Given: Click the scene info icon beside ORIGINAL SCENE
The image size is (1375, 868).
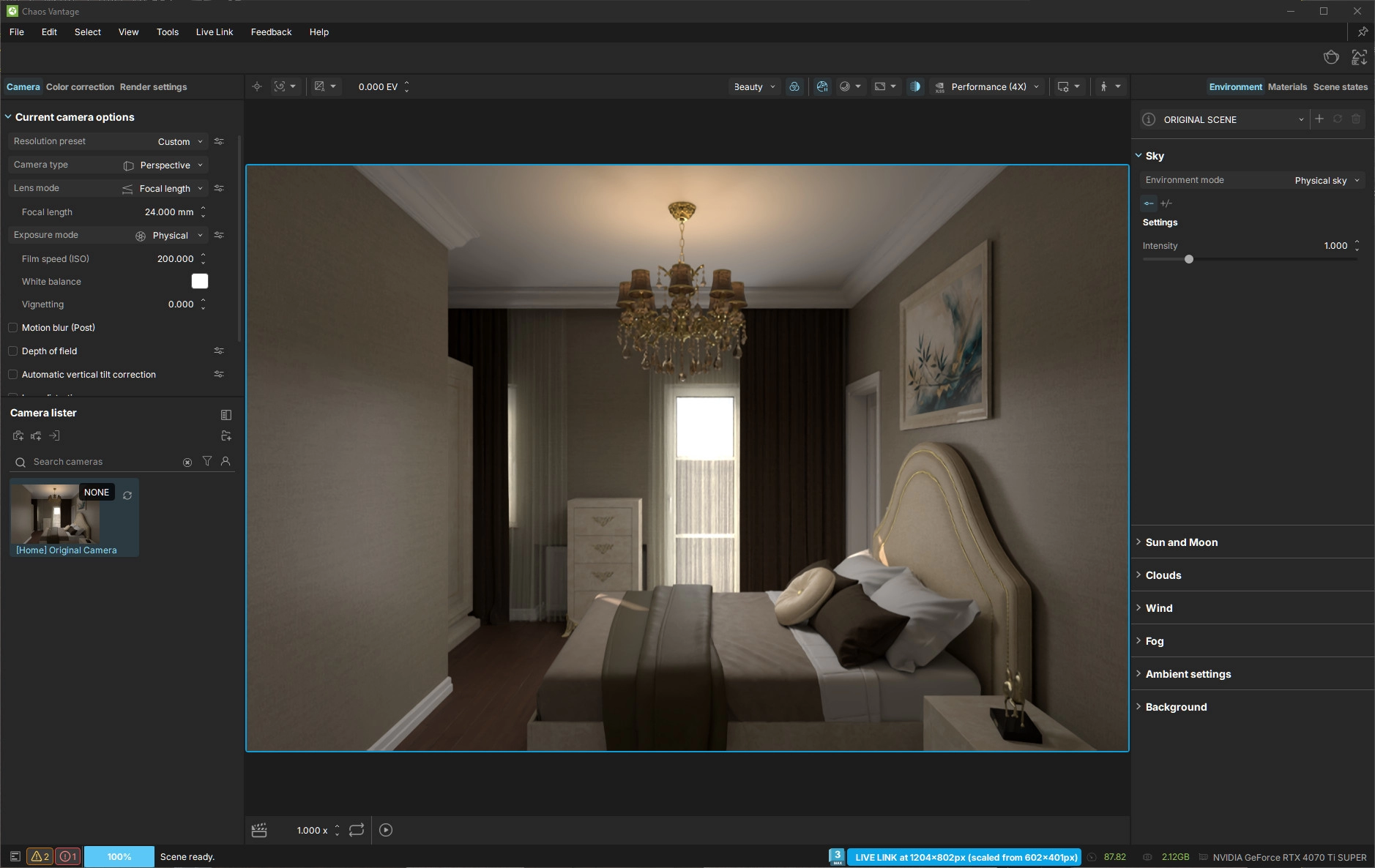Looking at the screenshot, I should click(x=1149, y=119).
